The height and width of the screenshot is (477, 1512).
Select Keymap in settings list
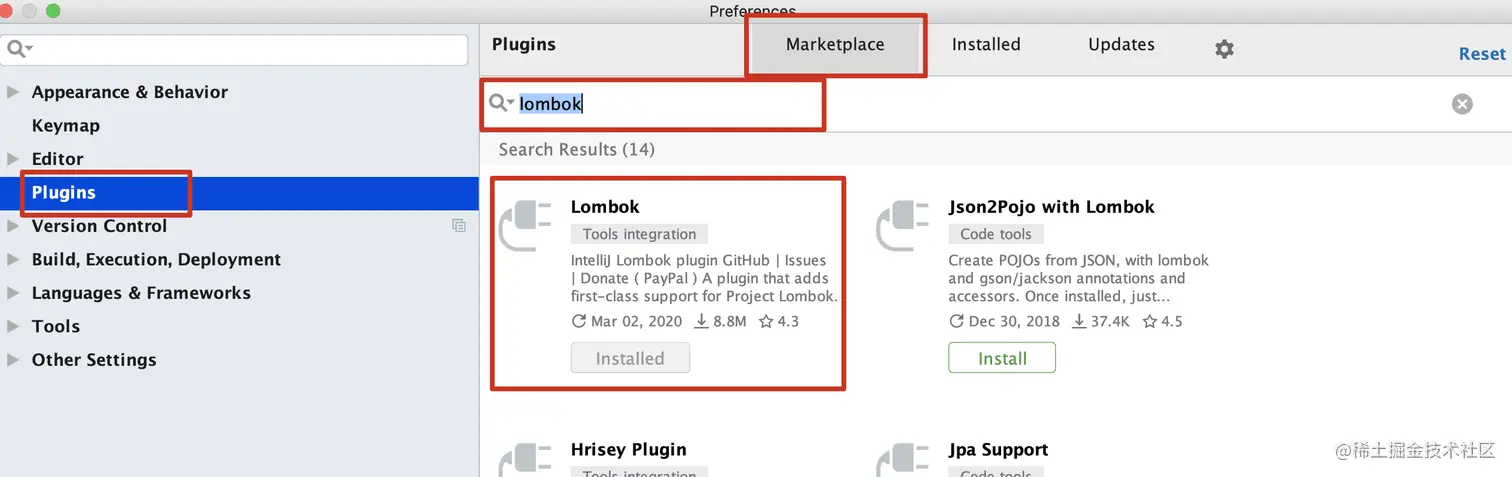(66, 126)
